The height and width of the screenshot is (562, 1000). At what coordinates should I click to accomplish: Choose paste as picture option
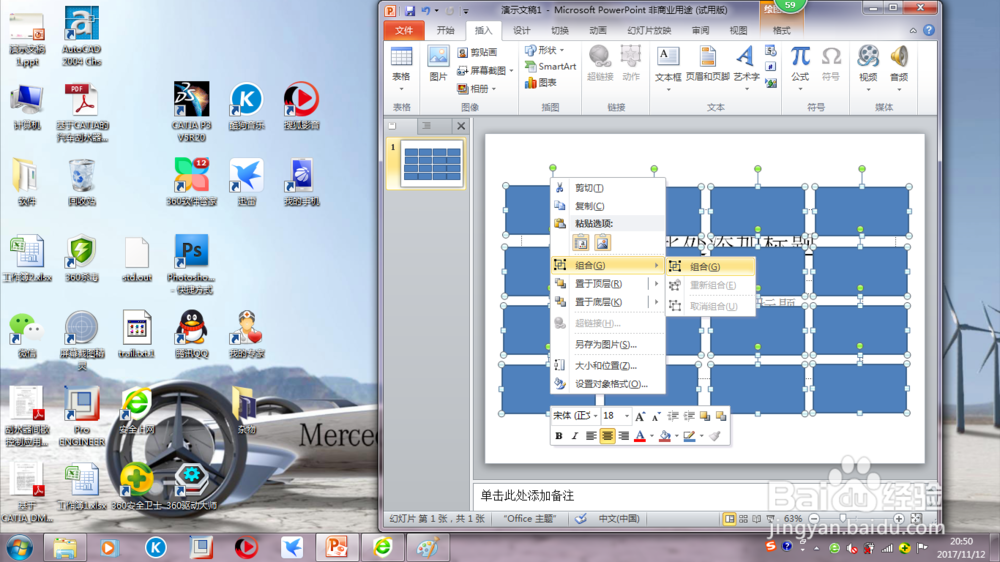pos(602,242)
